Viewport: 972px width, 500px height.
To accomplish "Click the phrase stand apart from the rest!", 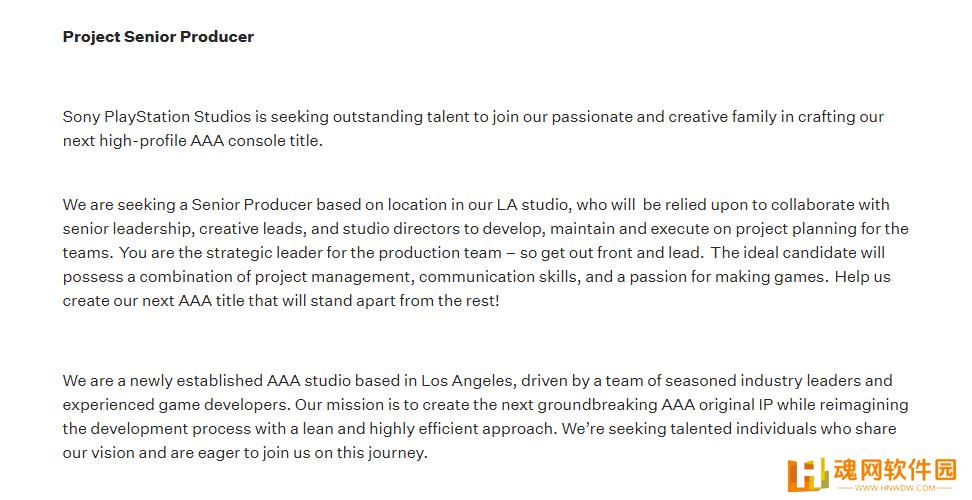I will point(404,301).
